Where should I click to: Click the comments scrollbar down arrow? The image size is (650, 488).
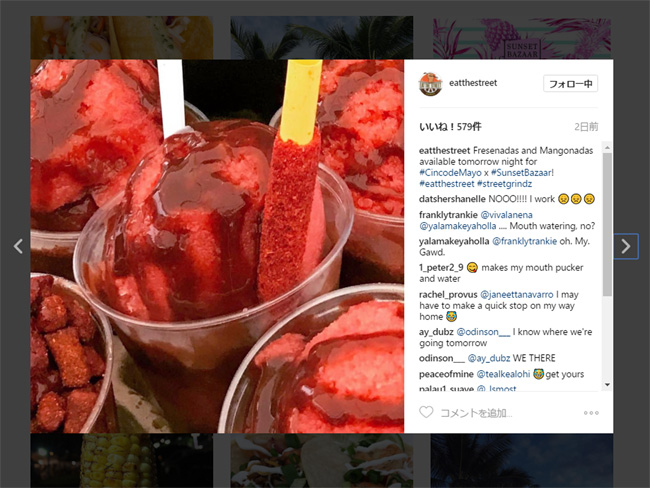(607, 385)
